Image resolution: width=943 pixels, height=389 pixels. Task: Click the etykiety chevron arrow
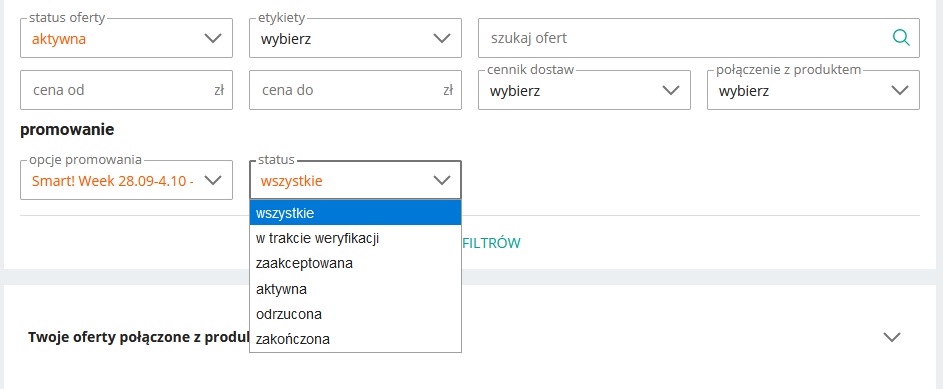[x=442, y=38]
